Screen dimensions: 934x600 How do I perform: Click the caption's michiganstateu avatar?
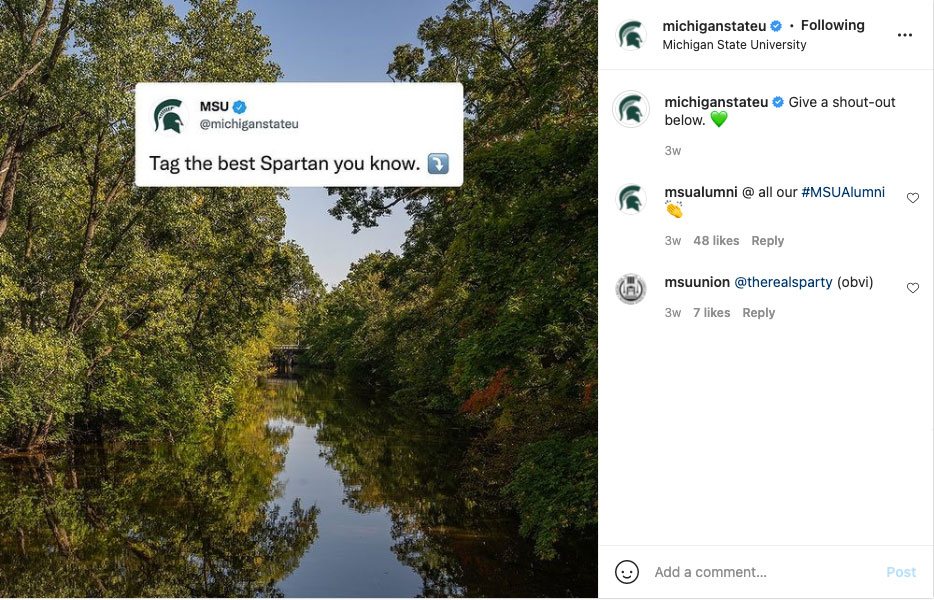(631, 108)
